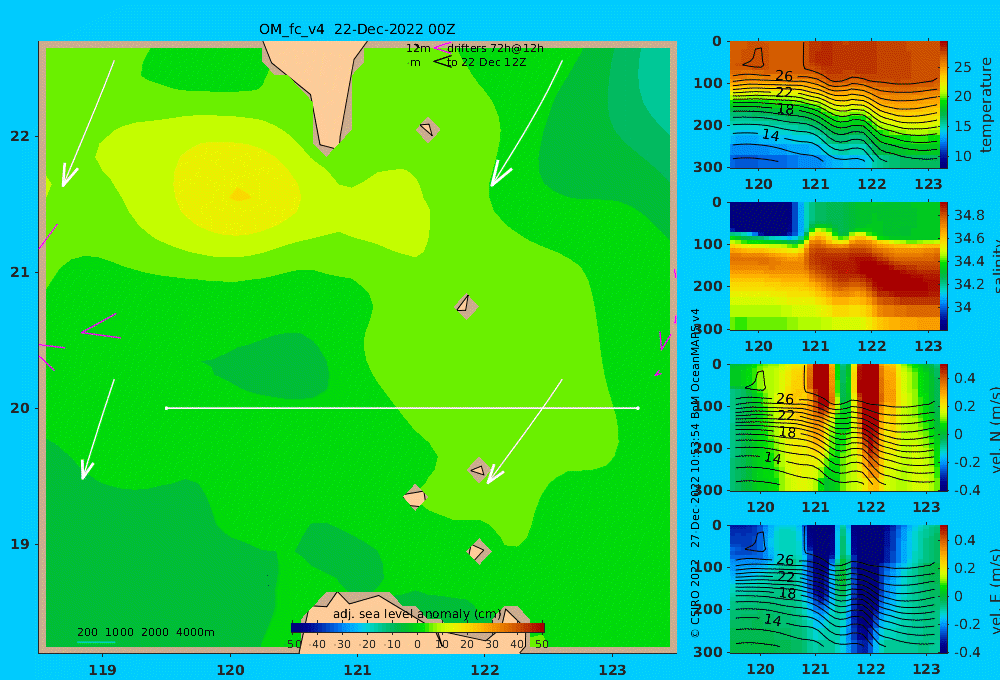This screenshot has height=680, width=1000.
Task: Click longitude label 123 below main map
Action: [x=612, y=670]
